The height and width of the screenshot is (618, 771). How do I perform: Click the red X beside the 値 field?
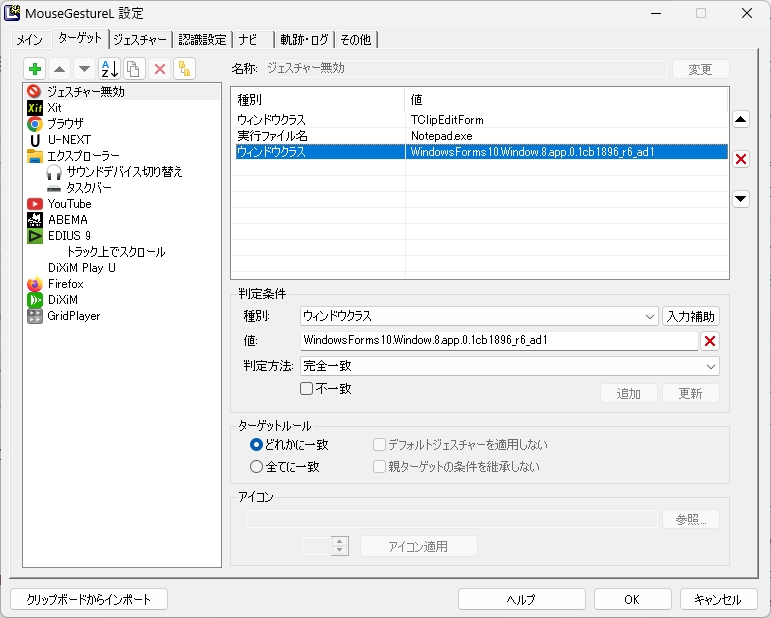pyautogui.click(x=710, y=341)
